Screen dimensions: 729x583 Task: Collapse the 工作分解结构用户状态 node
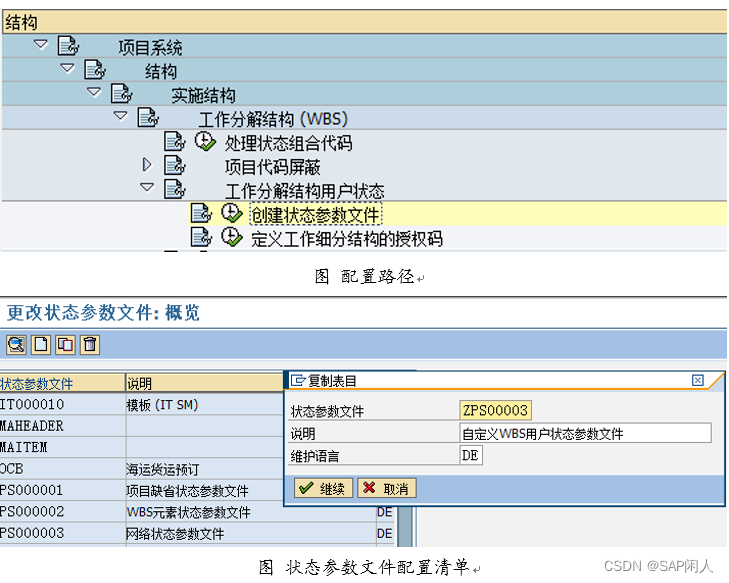[x=147, y=187]
